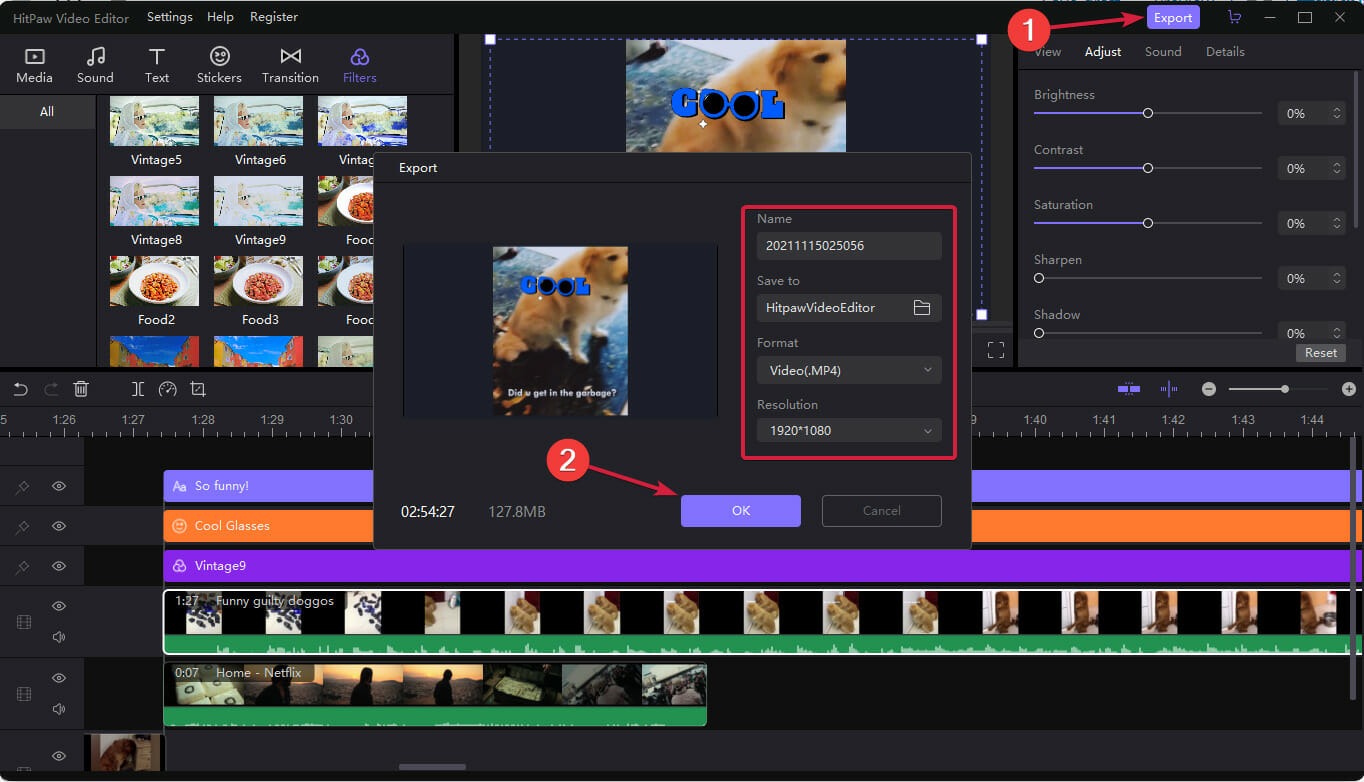
Task: Select the Stickers tool in the toolbar
Action: [219, 63]
